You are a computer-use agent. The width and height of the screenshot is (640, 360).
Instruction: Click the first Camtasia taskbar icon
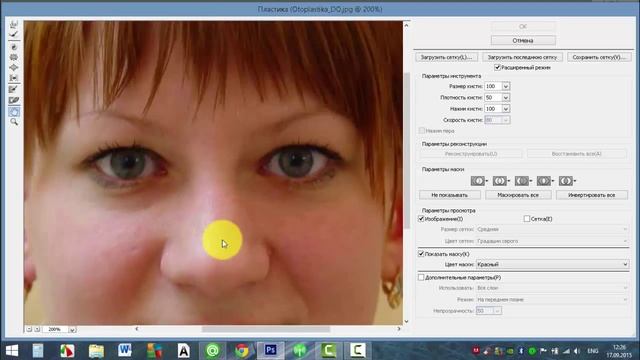pyautogui.click(x=329, y=351)
